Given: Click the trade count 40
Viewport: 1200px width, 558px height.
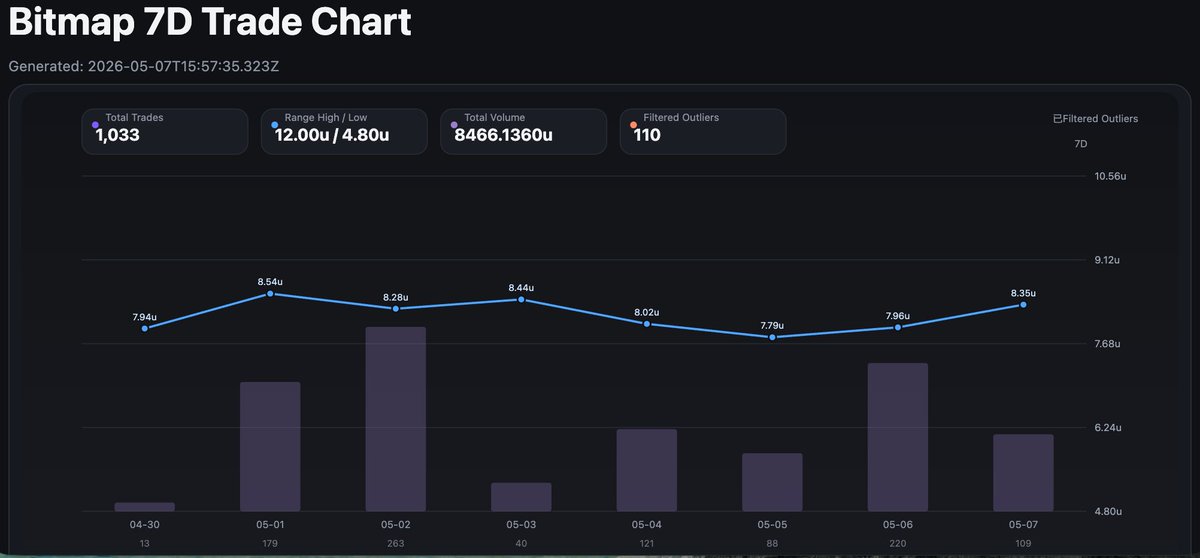Looking at the screenshot, I should [521, 543].
